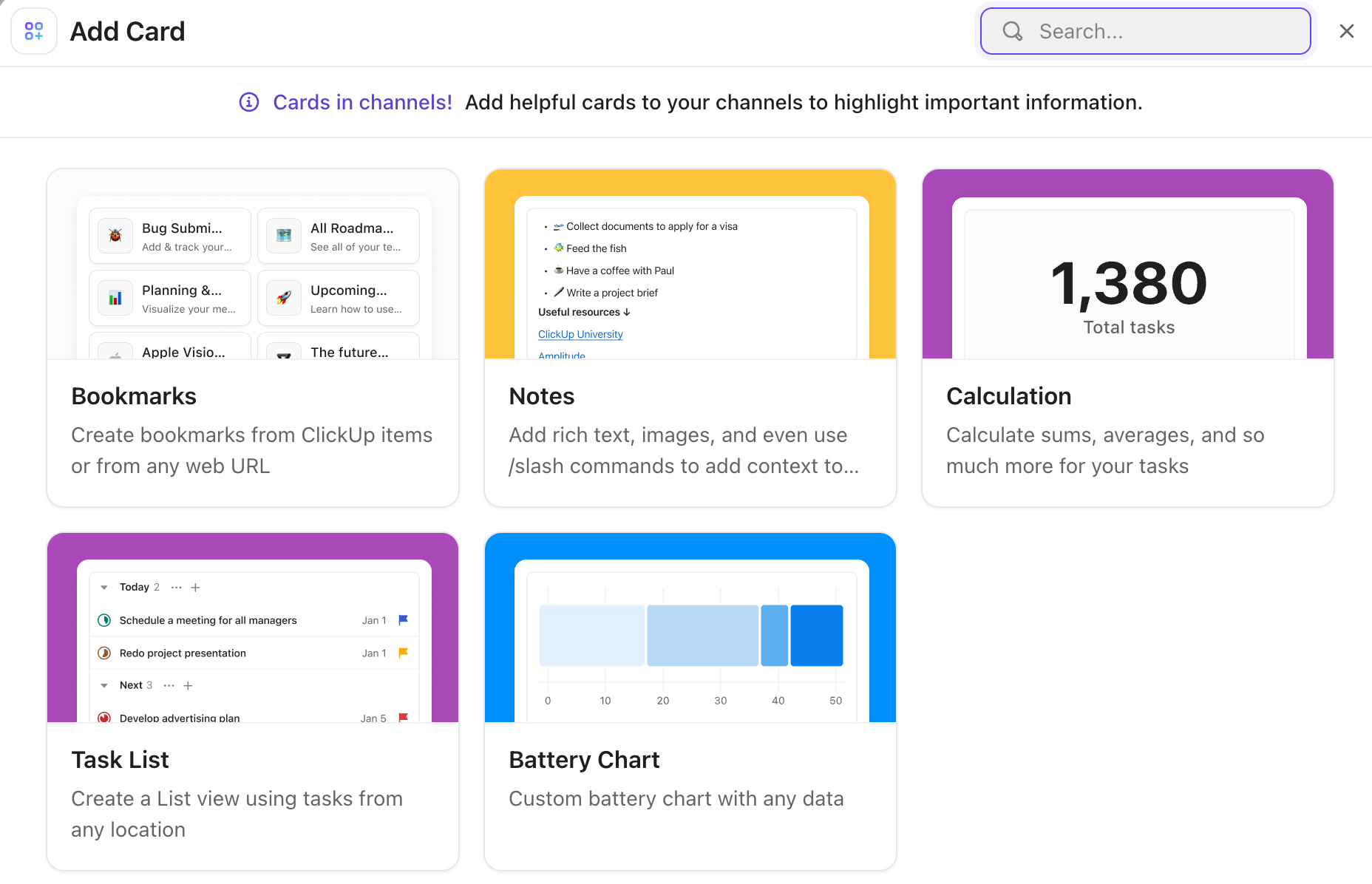The width and height of the screenshot is (1372, 884).
Task: Click the Cards in channels! link
Action: coord(362,102)
